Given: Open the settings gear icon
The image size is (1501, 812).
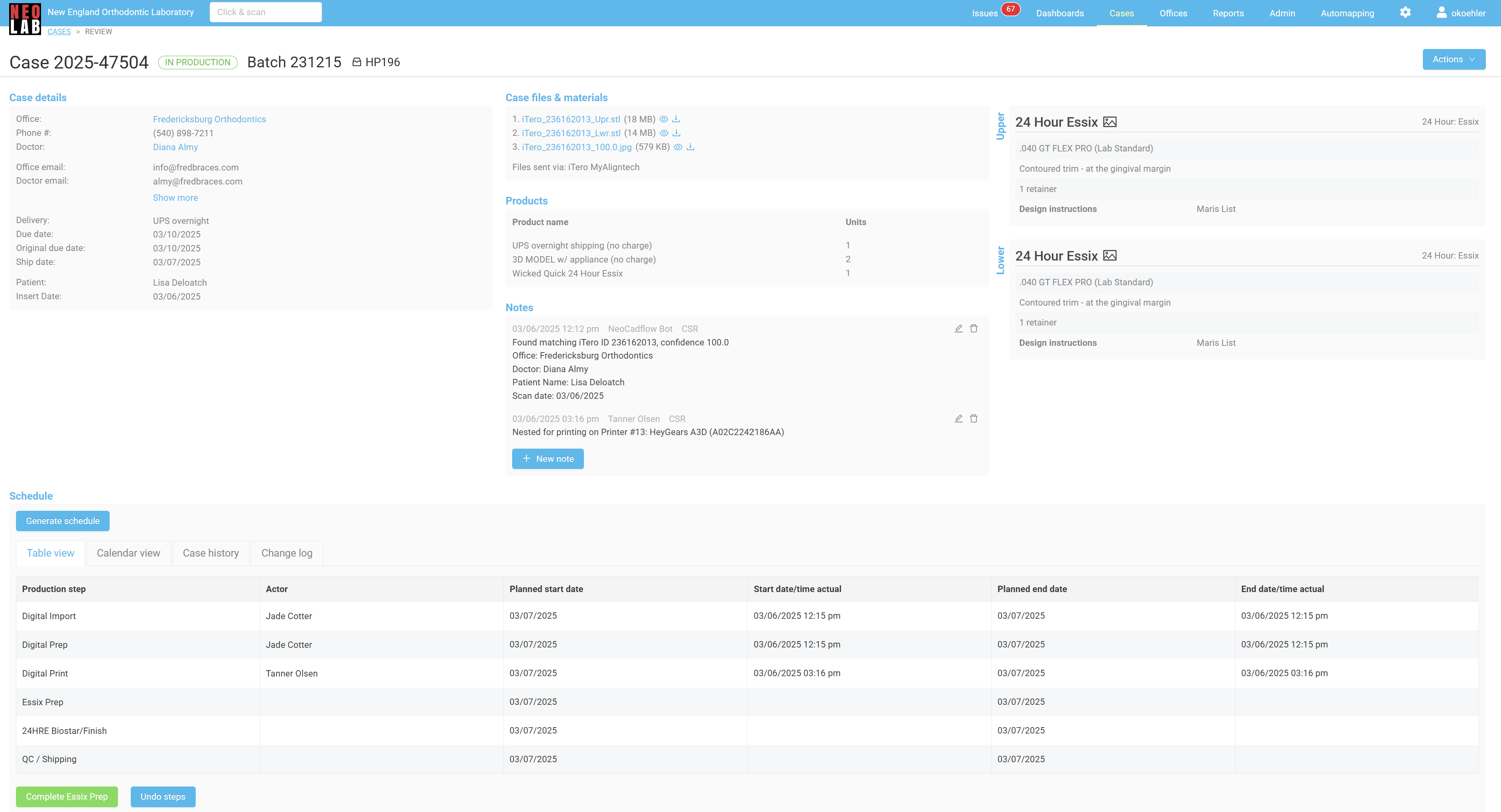Looking at the screenshot, I should 1405,12.
